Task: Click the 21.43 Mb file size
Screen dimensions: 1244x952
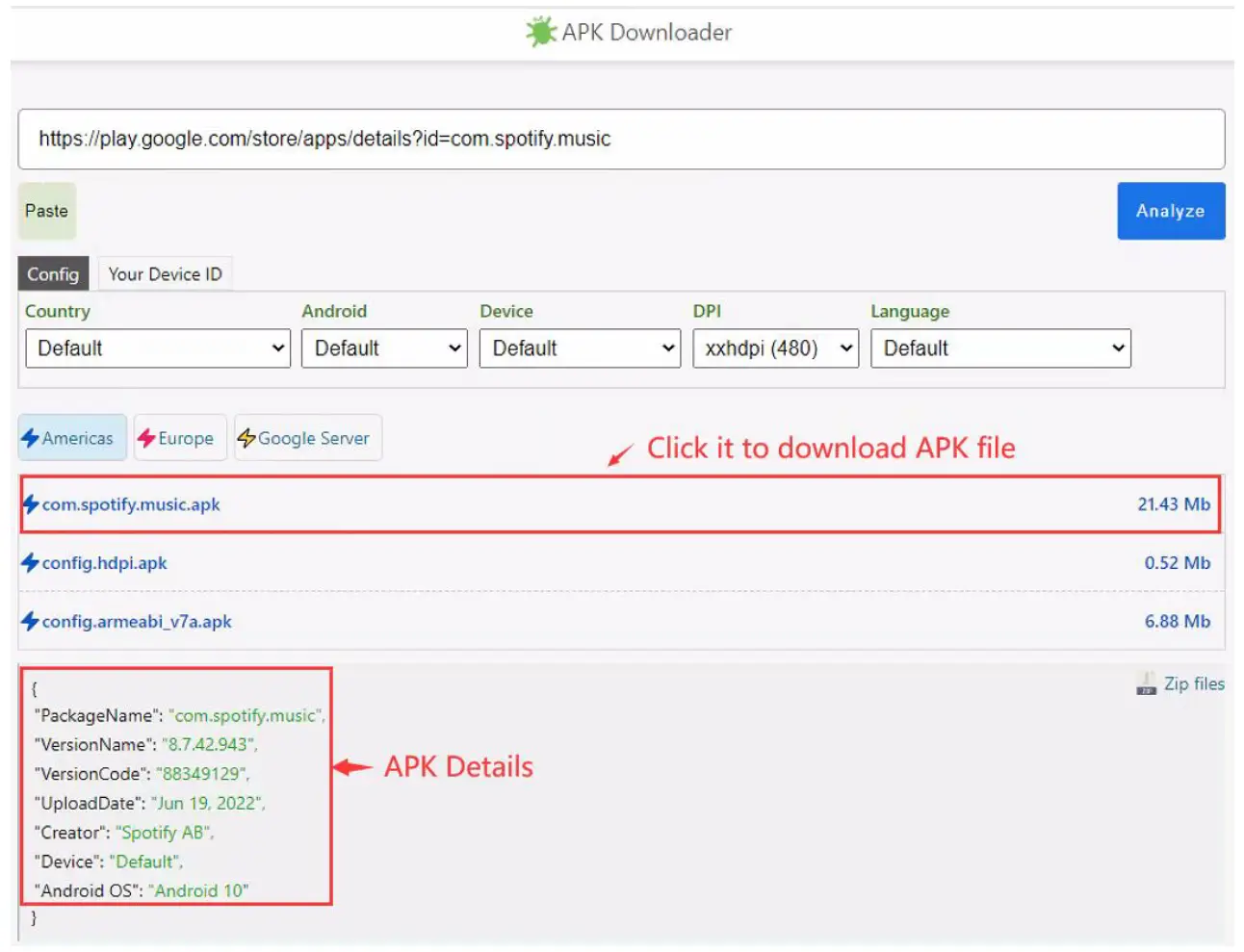Action: pyautogui.click(x=1174, y=504)
